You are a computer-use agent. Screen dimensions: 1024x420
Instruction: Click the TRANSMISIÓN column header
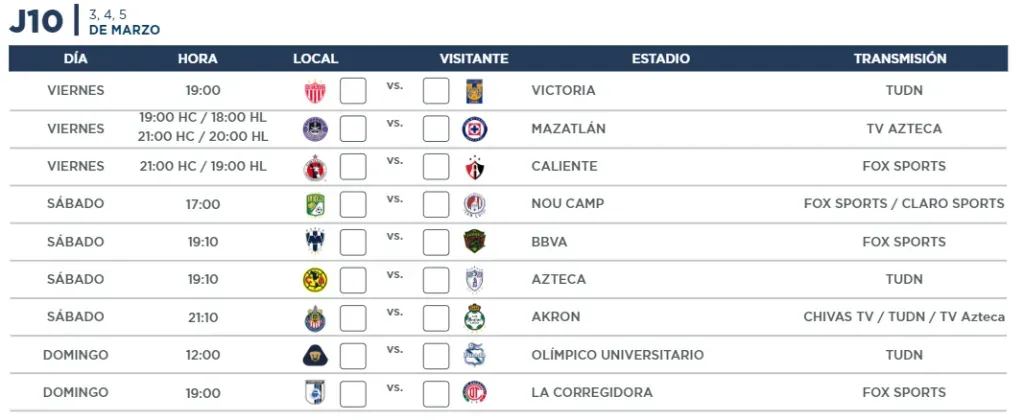pos(900,58)
